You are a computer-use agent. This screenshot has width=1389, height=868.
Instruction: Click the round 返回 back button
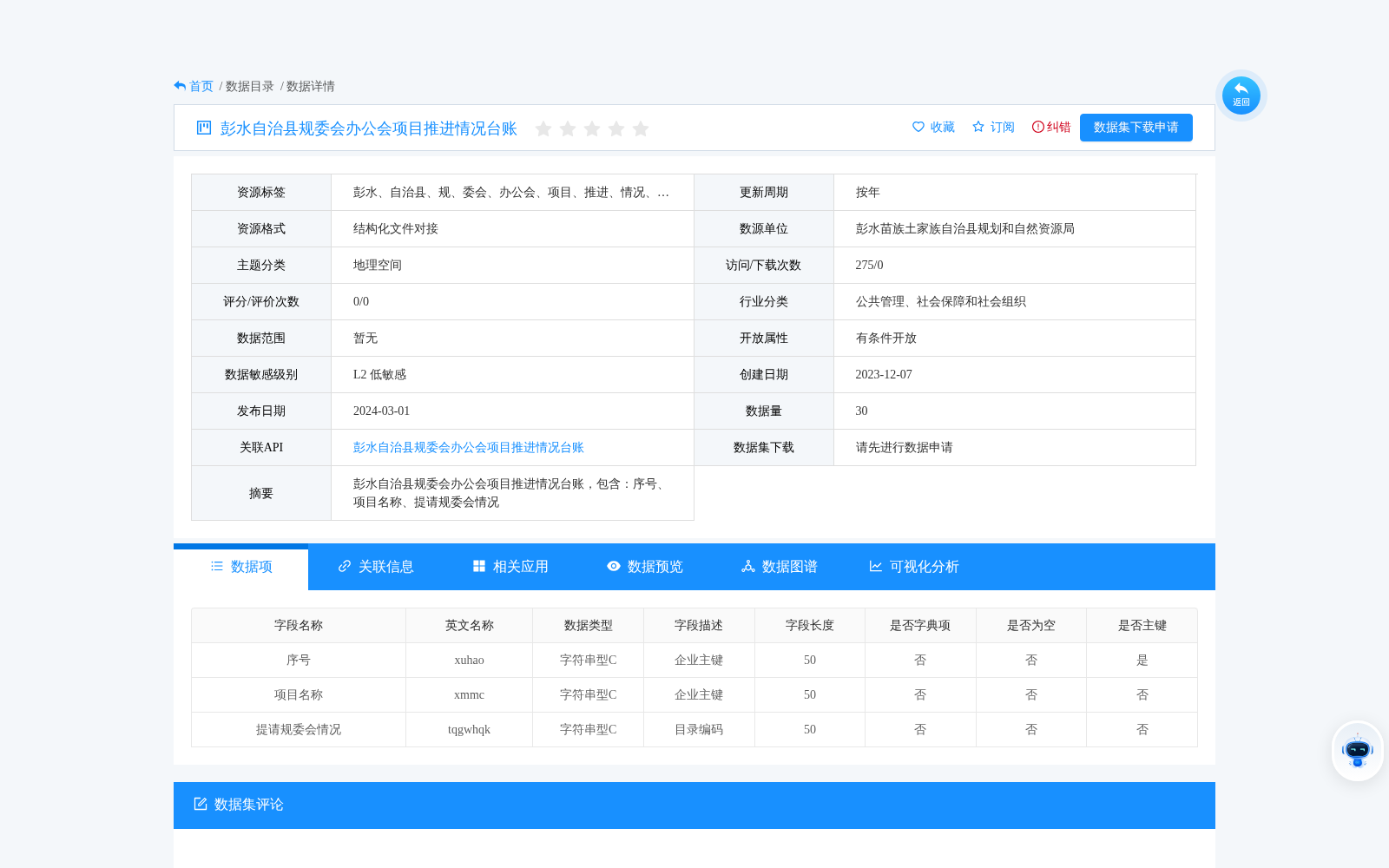1241,95
